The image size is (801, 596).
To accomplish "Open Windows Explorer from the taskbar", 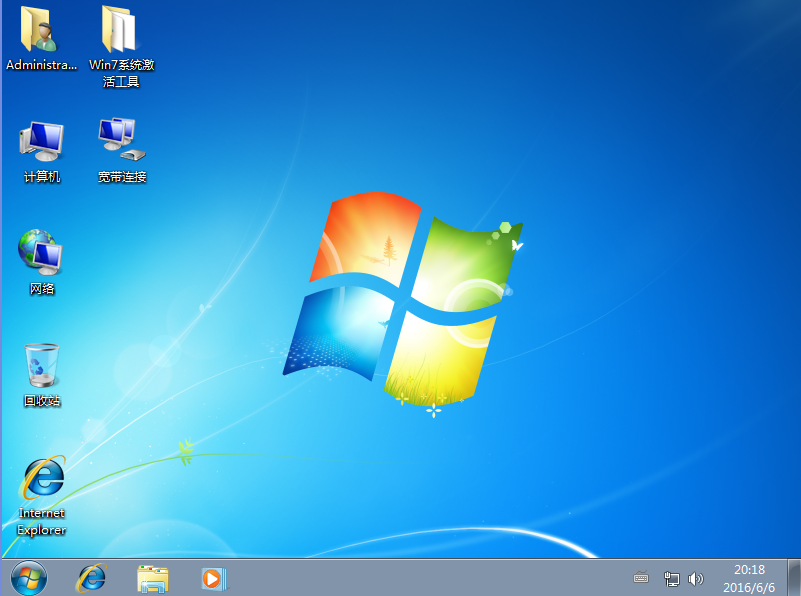I will [151, 578].
